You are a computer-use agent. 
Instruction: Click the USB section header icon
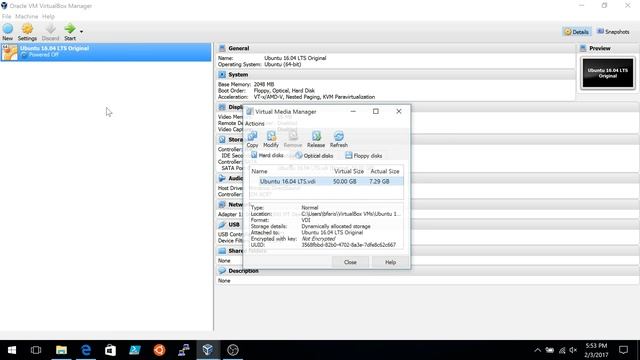coord(222,224)
